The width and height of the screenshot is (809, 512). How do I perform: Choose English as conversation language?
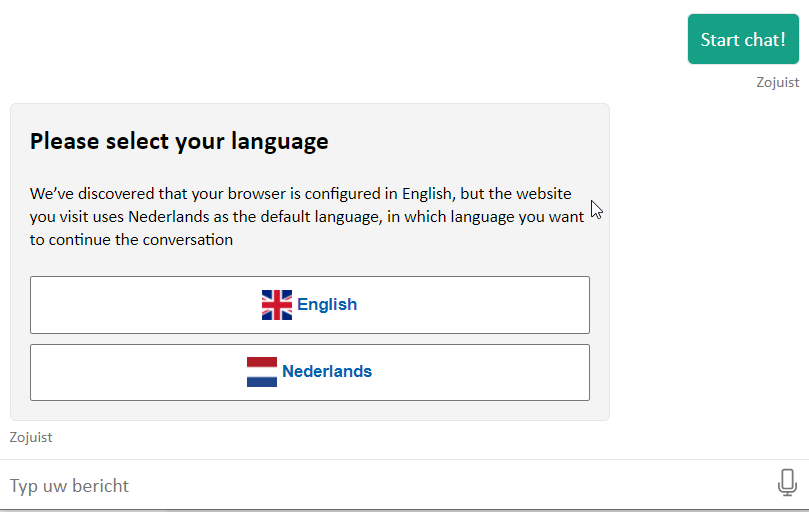[x=310, y=305]
